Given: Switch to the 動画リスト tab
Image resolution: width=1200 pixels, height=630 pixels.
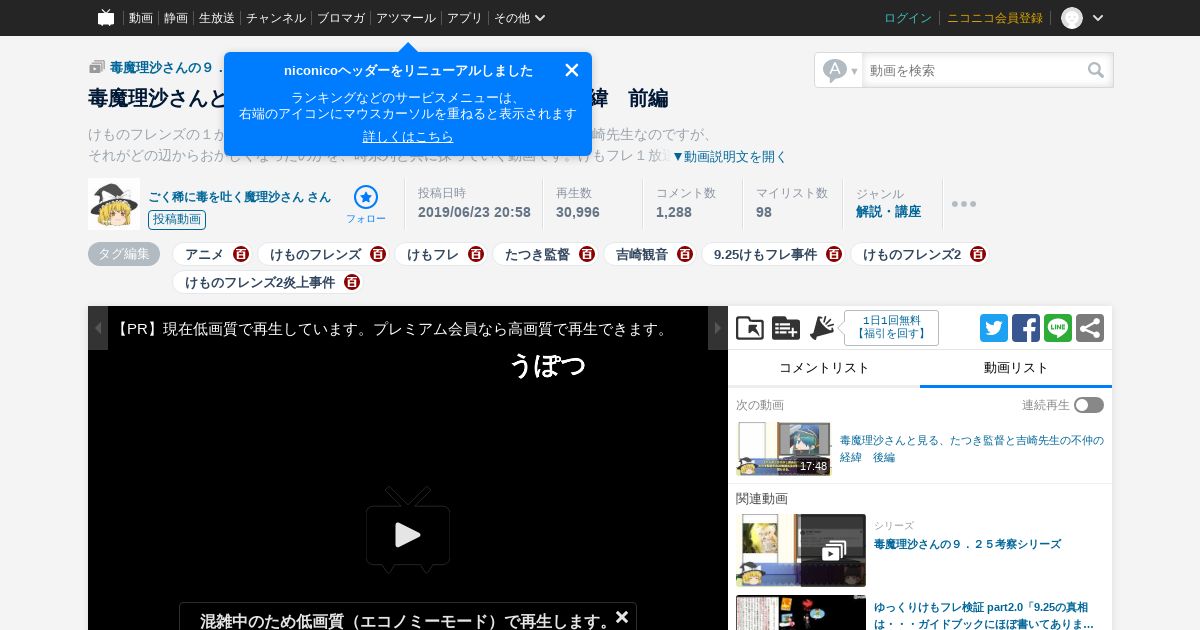Looking at the screenshot, I should point(1016,368).
